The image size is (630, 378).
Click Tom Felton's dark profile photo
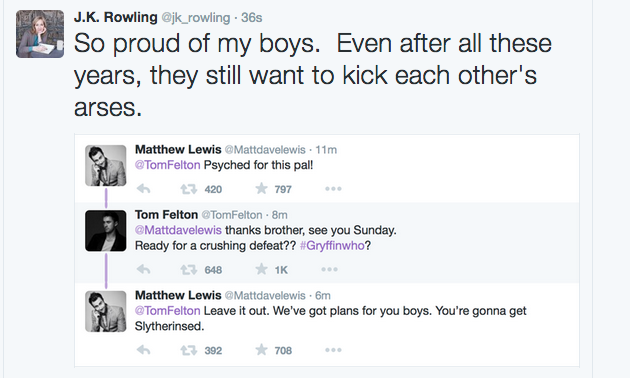pyautogui.click(x=106, y=231)
